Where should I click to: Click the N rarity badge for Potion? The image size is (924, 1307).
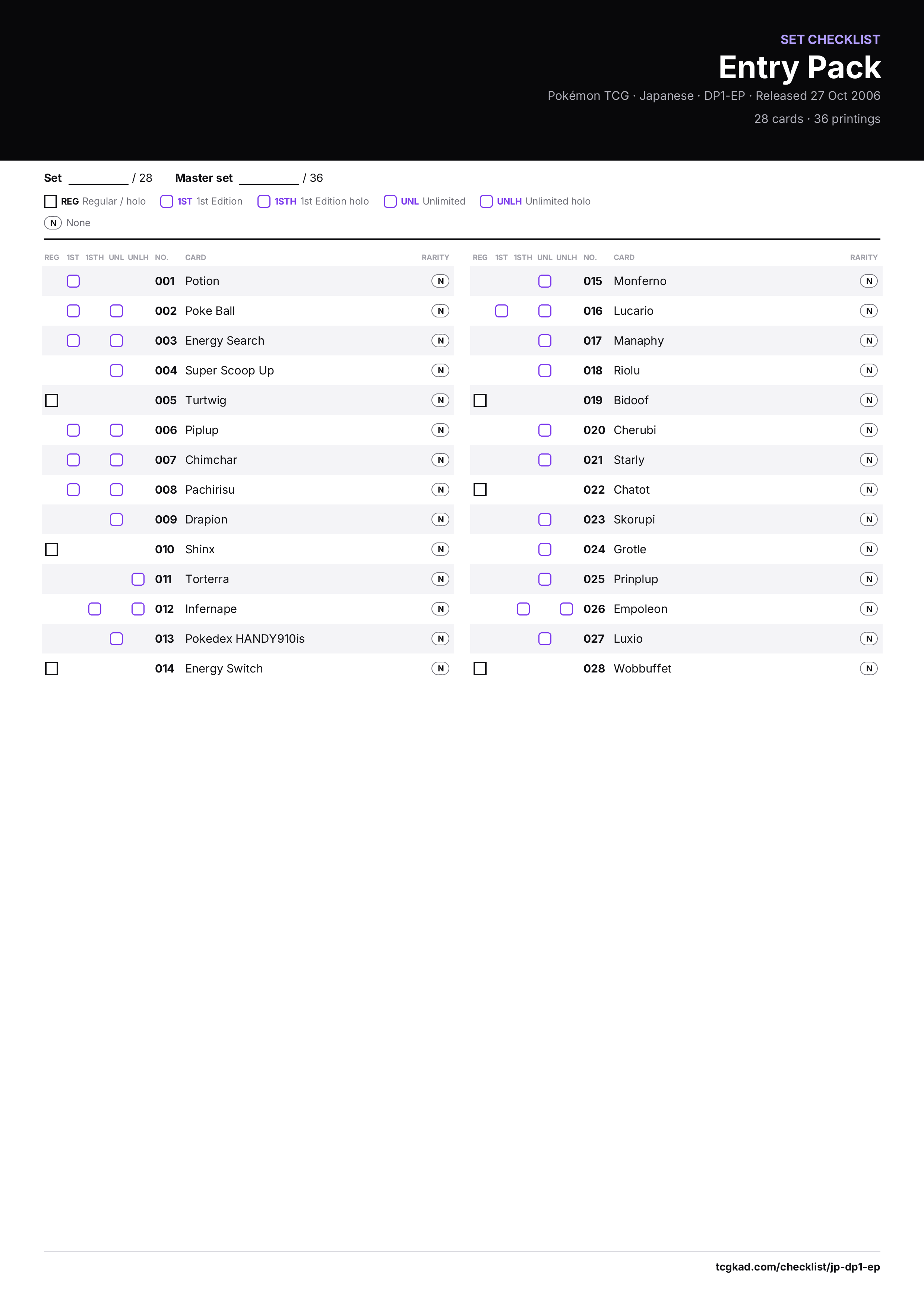click(x=440, y=281)
